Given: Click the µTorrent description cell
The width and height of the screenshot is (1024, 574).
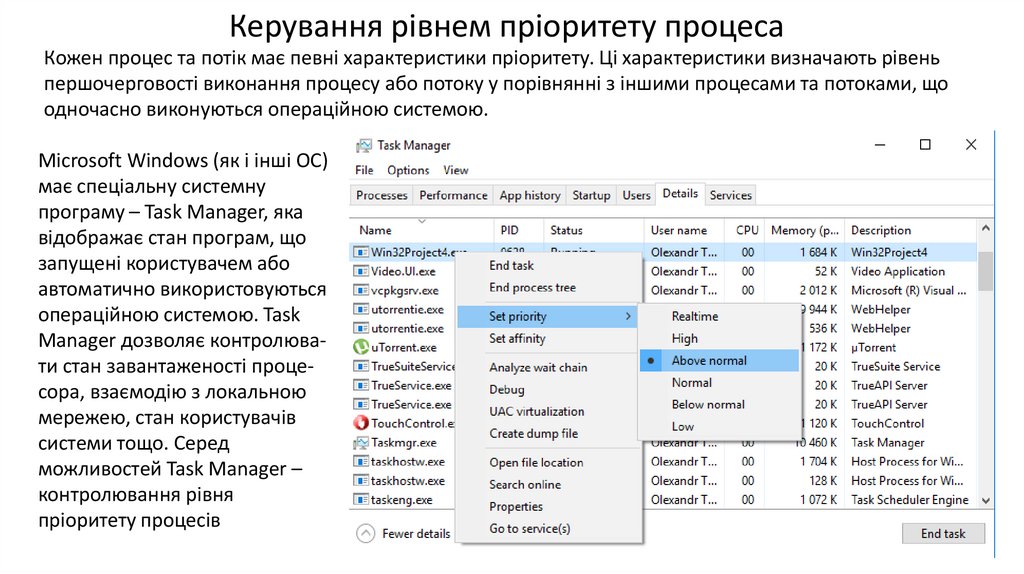Looking at the screenshot, I should tap(873, 347).
